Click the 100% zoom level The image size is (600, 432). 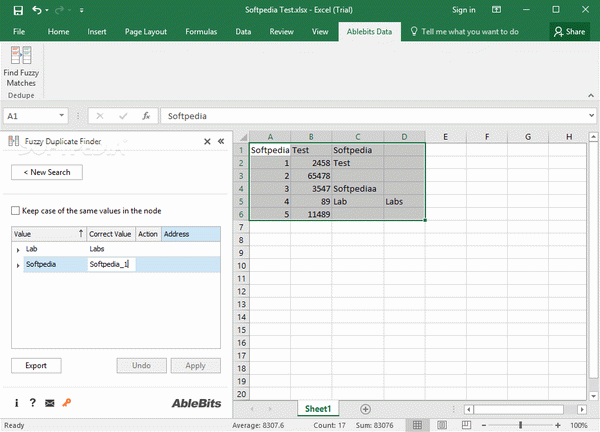579,425
